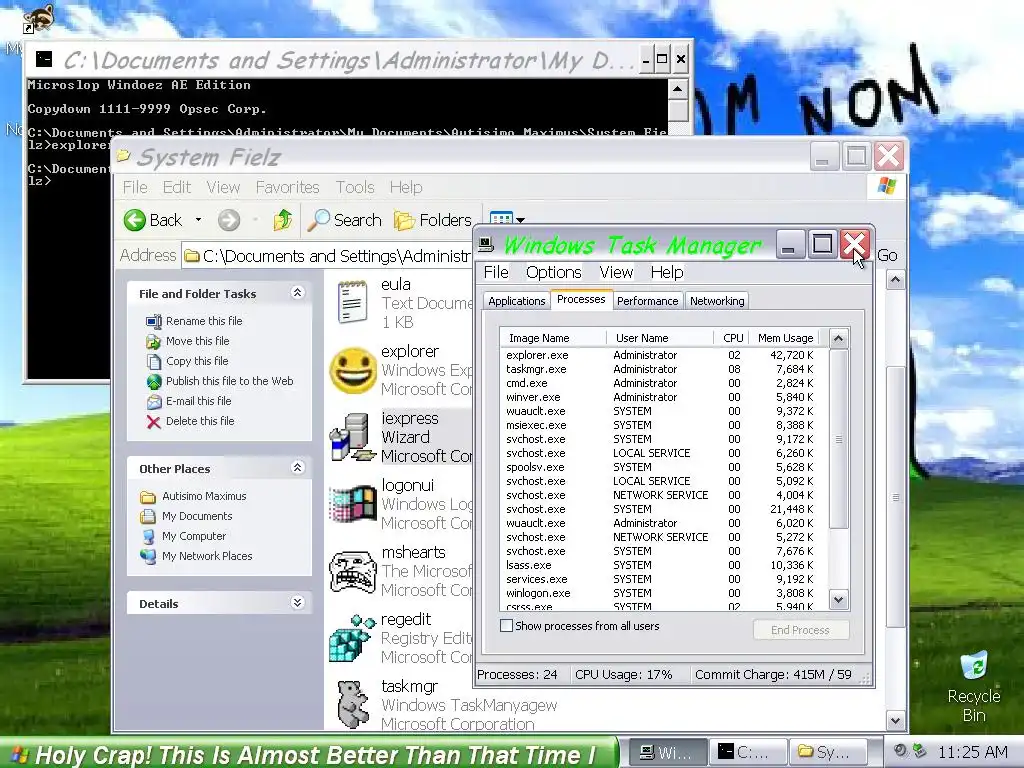Collapse the File and Folder Tasks panel
Image resolution: width=1024 pixels, height=768 pixels.
[297, 293]
